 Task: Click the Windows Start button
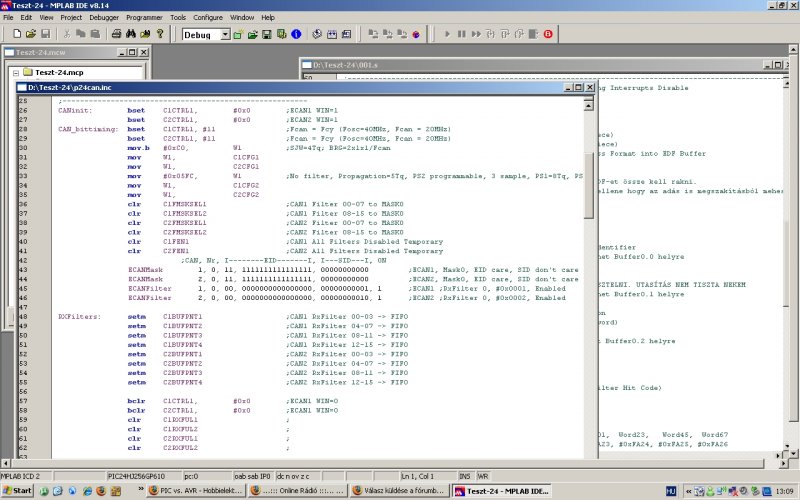[17, 491]
